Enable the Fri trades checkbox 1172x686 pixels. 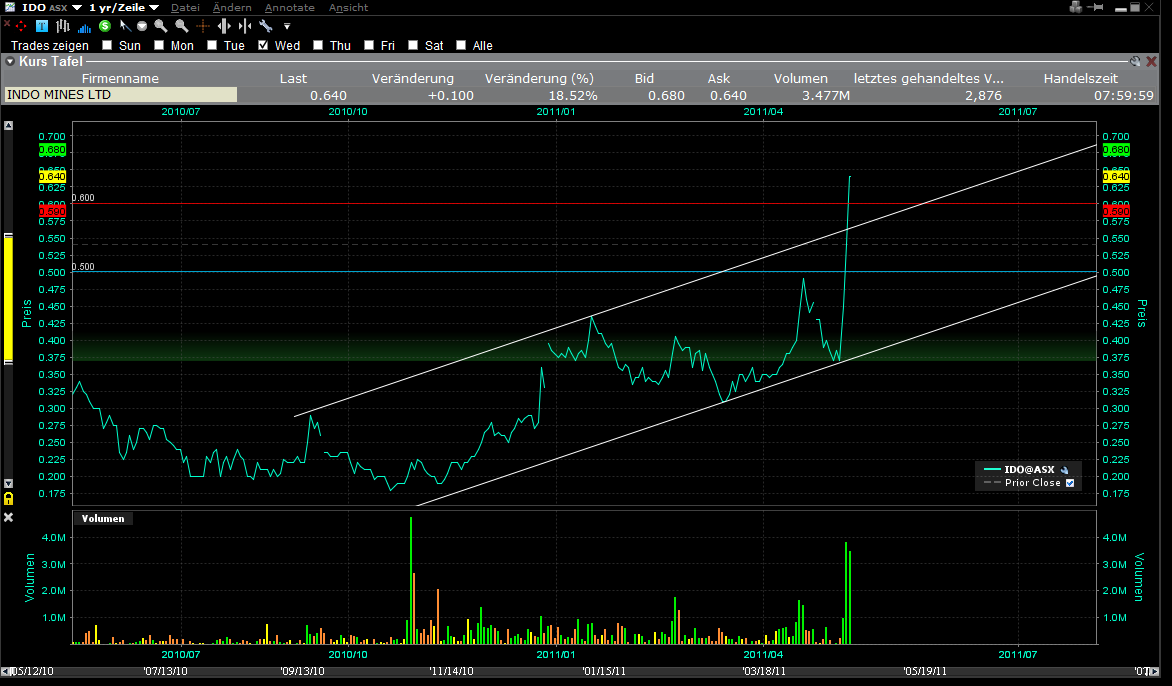click(368, 46)
